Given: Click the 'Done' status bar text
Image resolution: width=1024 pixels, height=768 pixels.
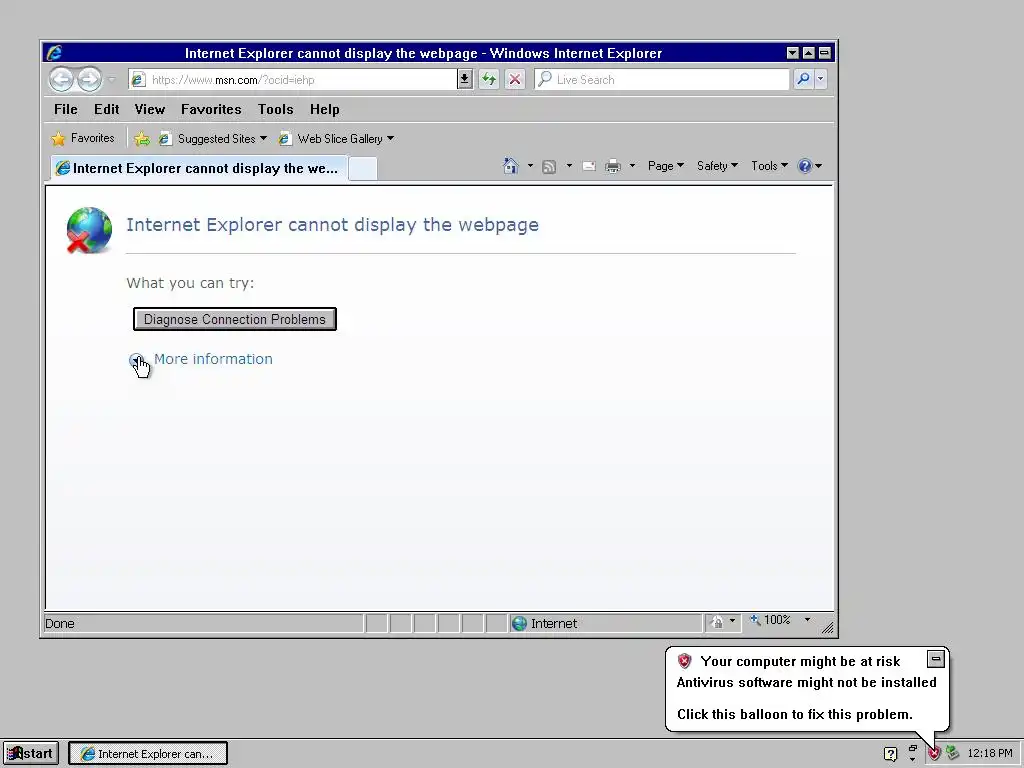Looking at the screenshot, I should click(59, 624).
